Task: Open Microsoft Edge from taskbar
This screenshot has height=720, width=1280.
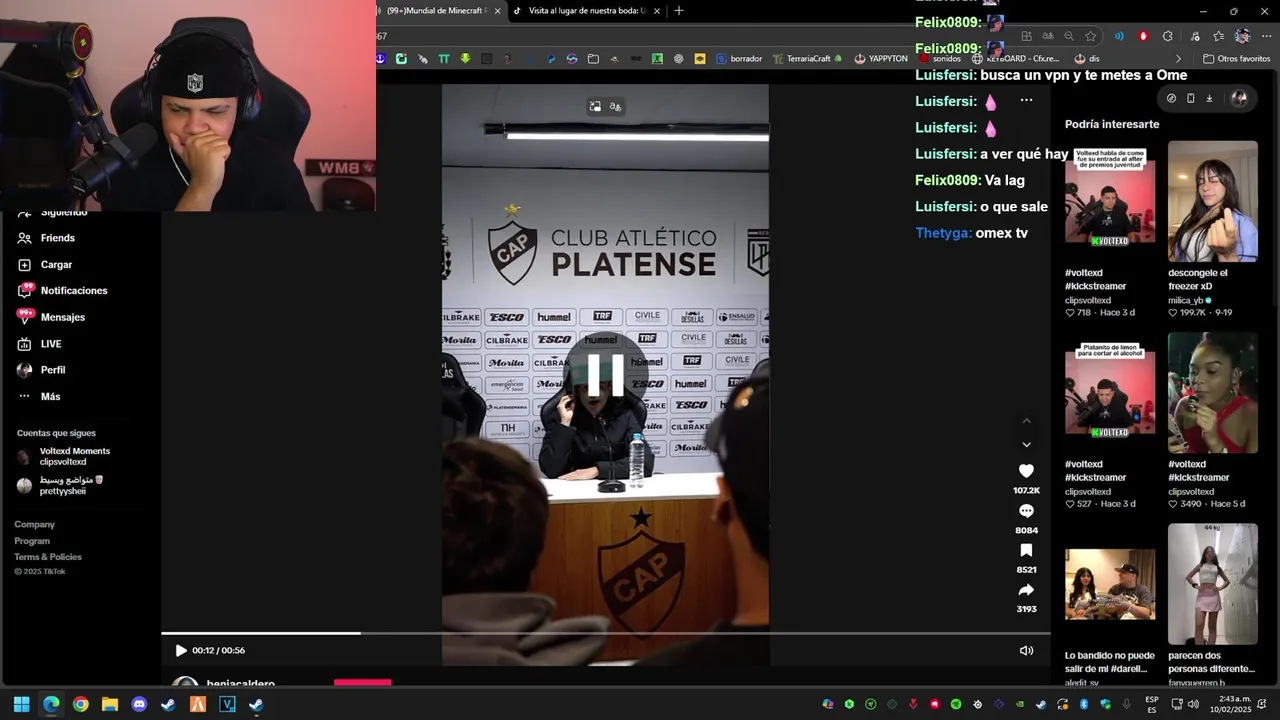Action: tap(51, 704)
